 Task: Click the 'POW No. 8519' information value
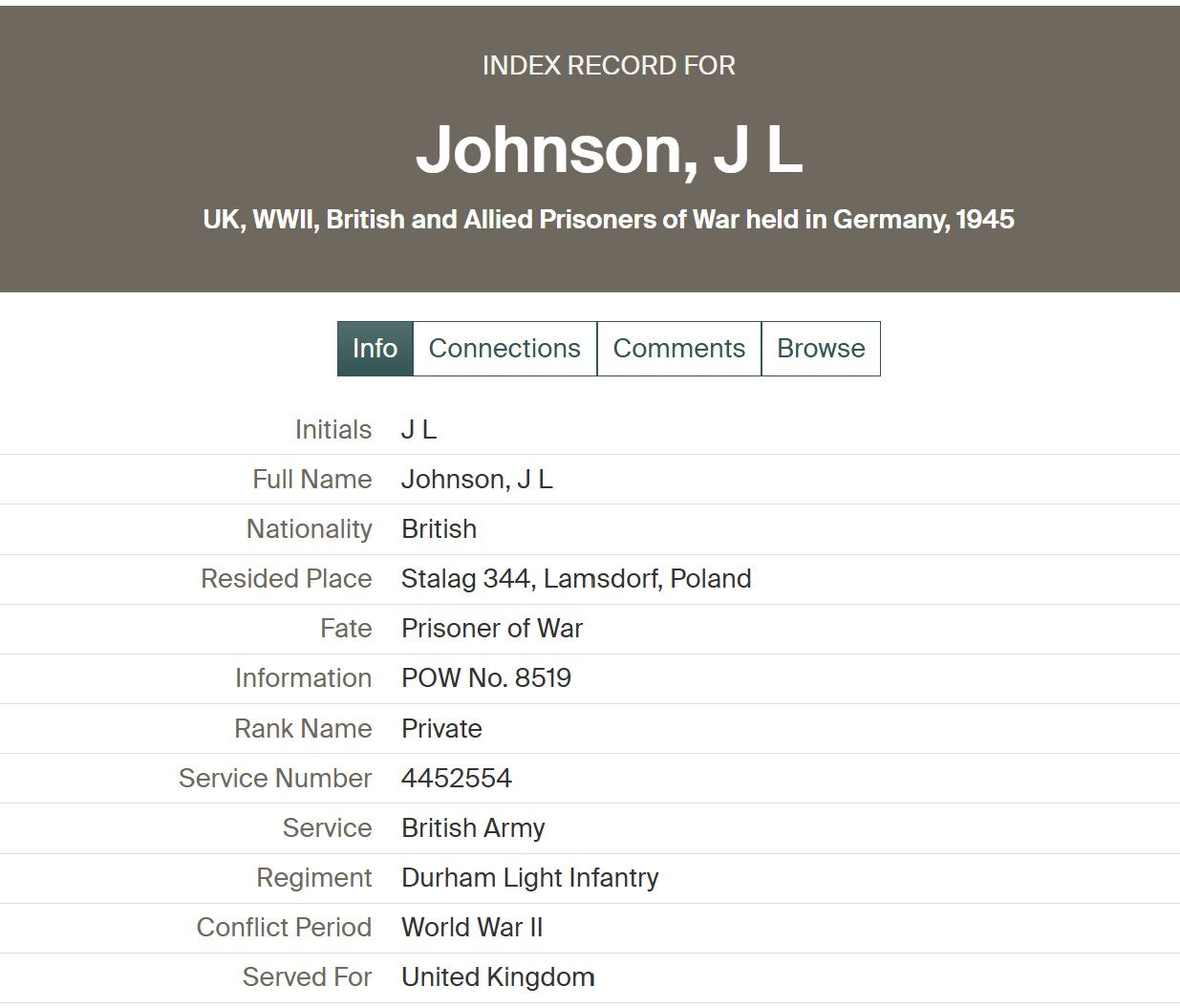(485, 678)
